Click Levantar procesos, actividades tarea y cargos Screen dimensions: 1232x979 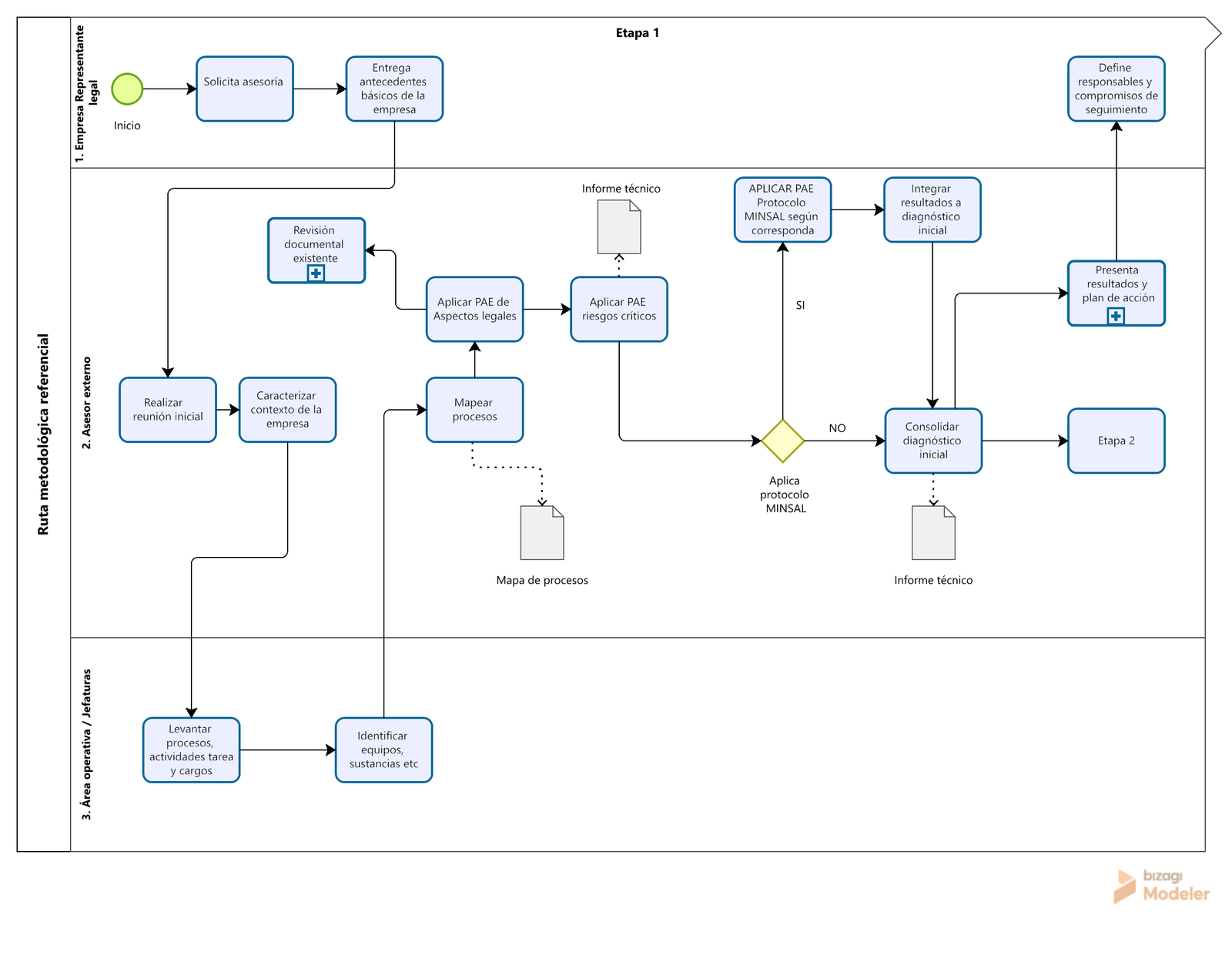pyautogui.click(x=192, y=750)
